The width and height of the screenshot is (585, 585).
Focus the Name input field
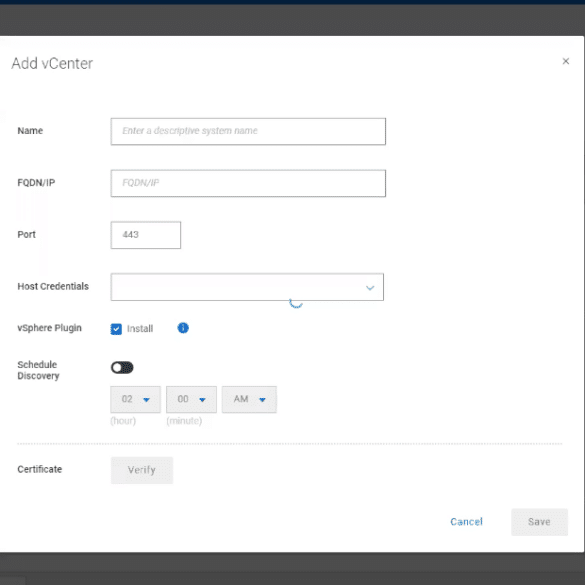coord(248,131)
